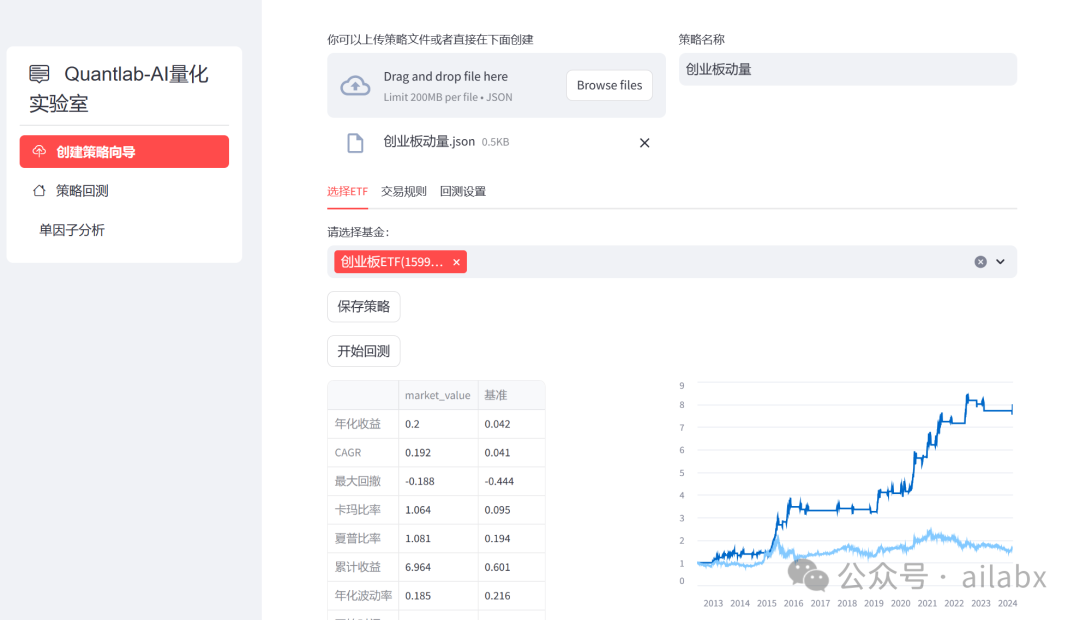Open the 请选择基金 dropdown chevron

tap(999, 261)
